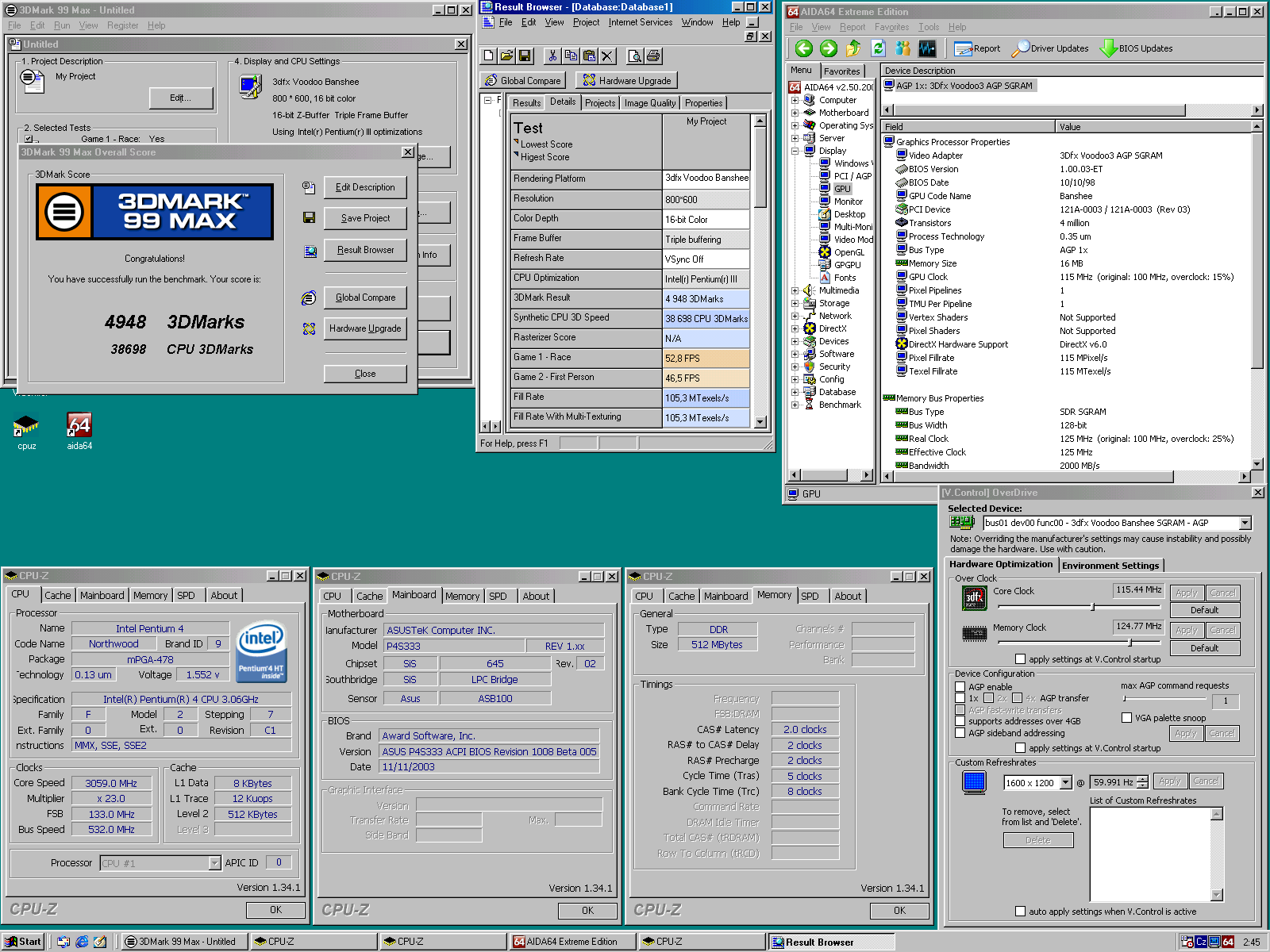
Task: Expand the Computer node in AIDA64 tree
Action: [x=795, y=100]
